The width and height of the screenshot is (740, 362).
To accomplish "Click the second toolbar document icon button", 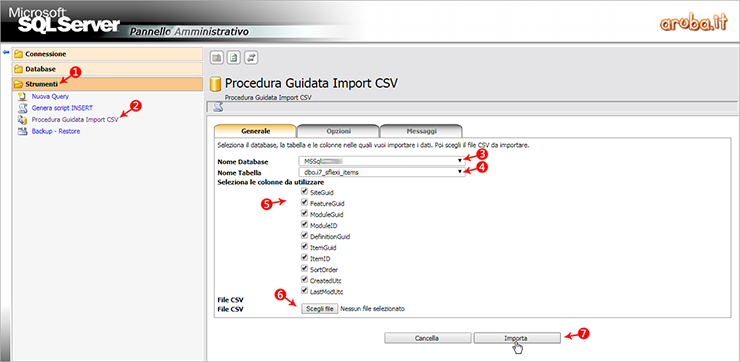I will point(234,58).
